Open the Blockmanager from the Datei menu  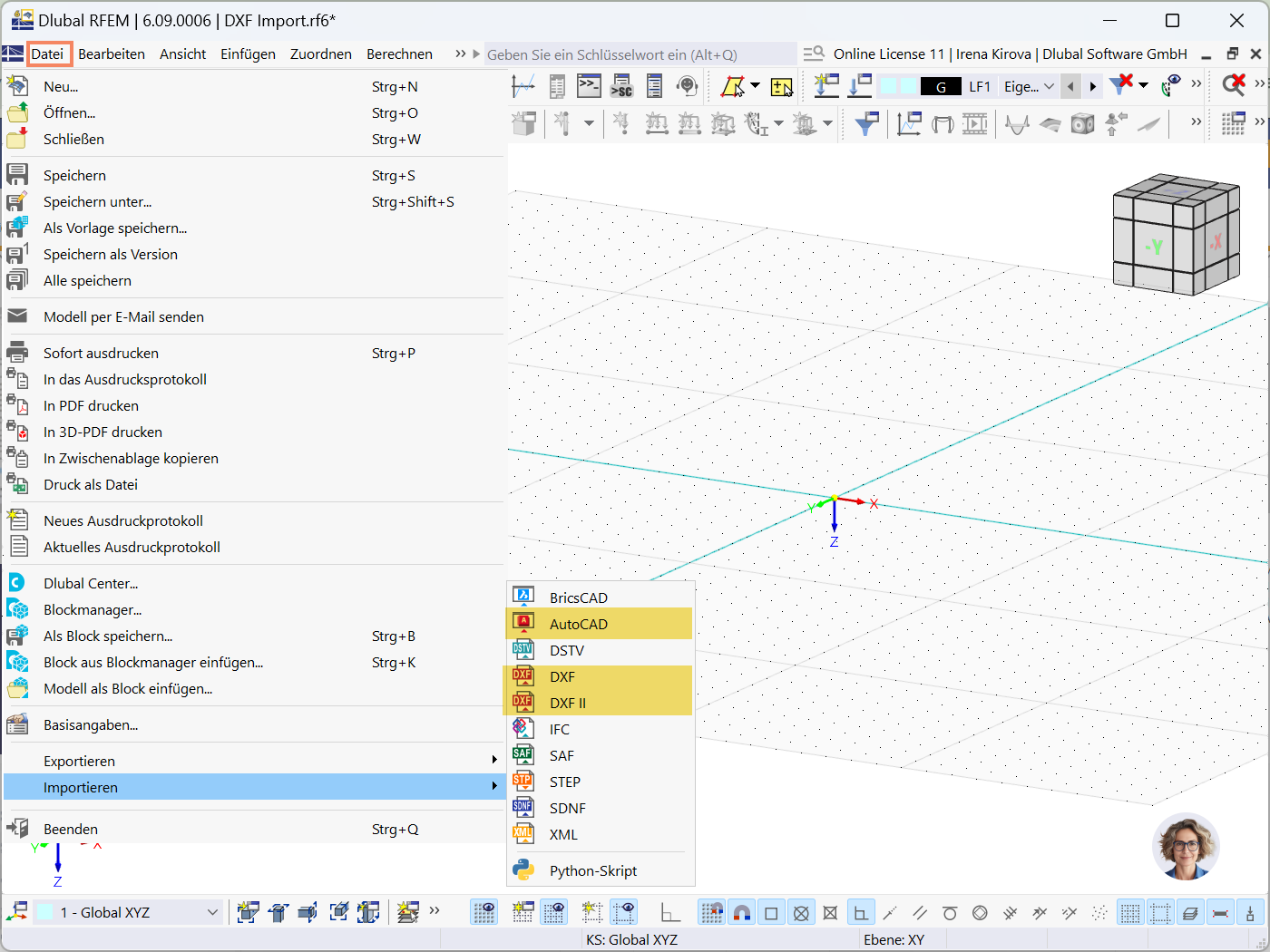94,609
